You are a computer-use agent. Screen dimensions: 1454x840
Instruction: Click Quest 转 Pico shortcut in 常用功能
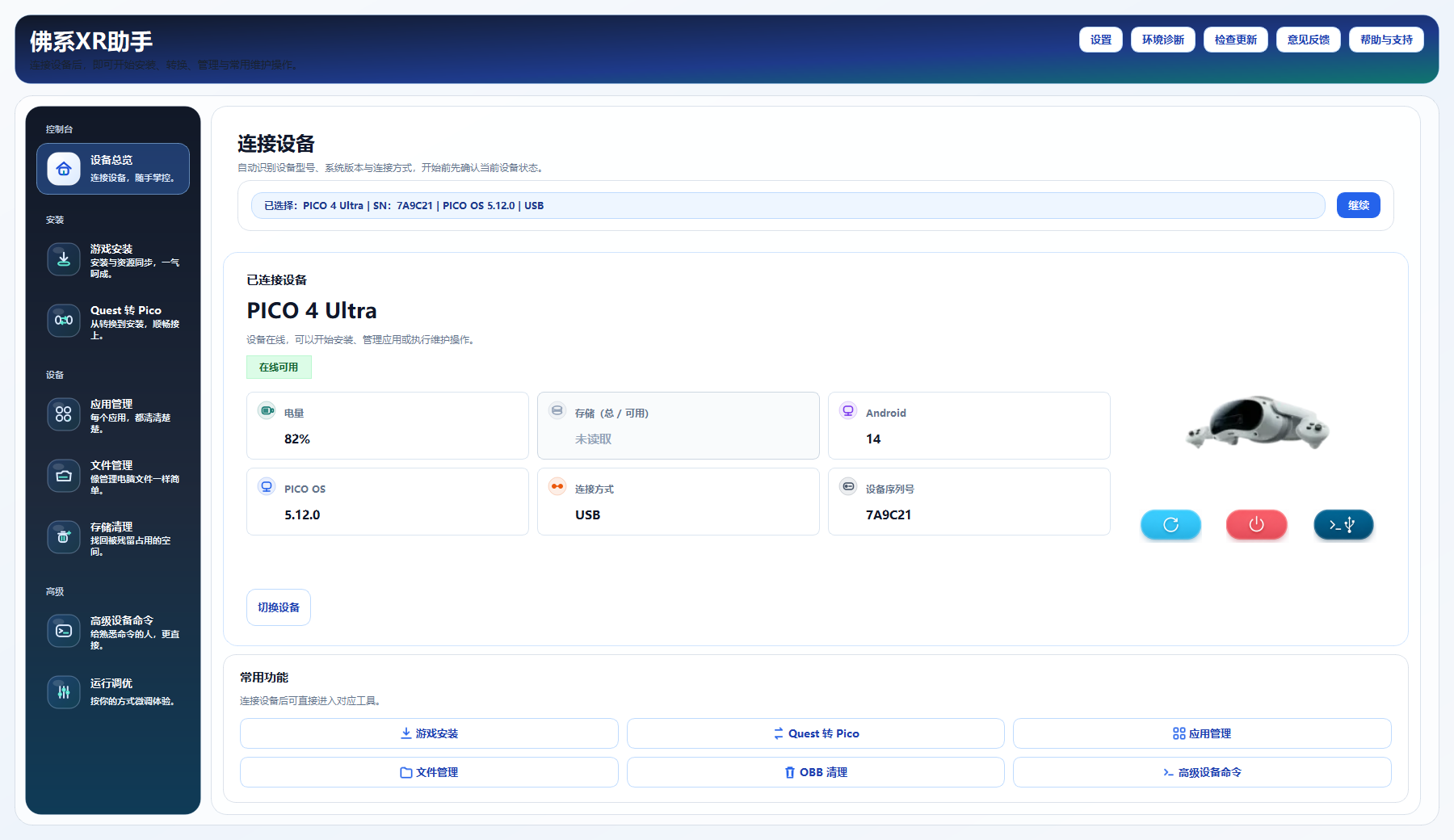click(816, 733)
